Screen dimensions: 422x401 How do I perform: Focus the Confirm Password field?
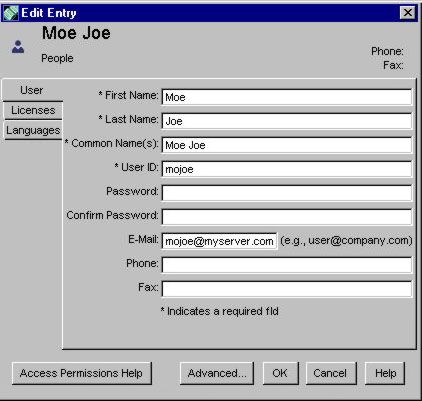(x=287, y=217)
